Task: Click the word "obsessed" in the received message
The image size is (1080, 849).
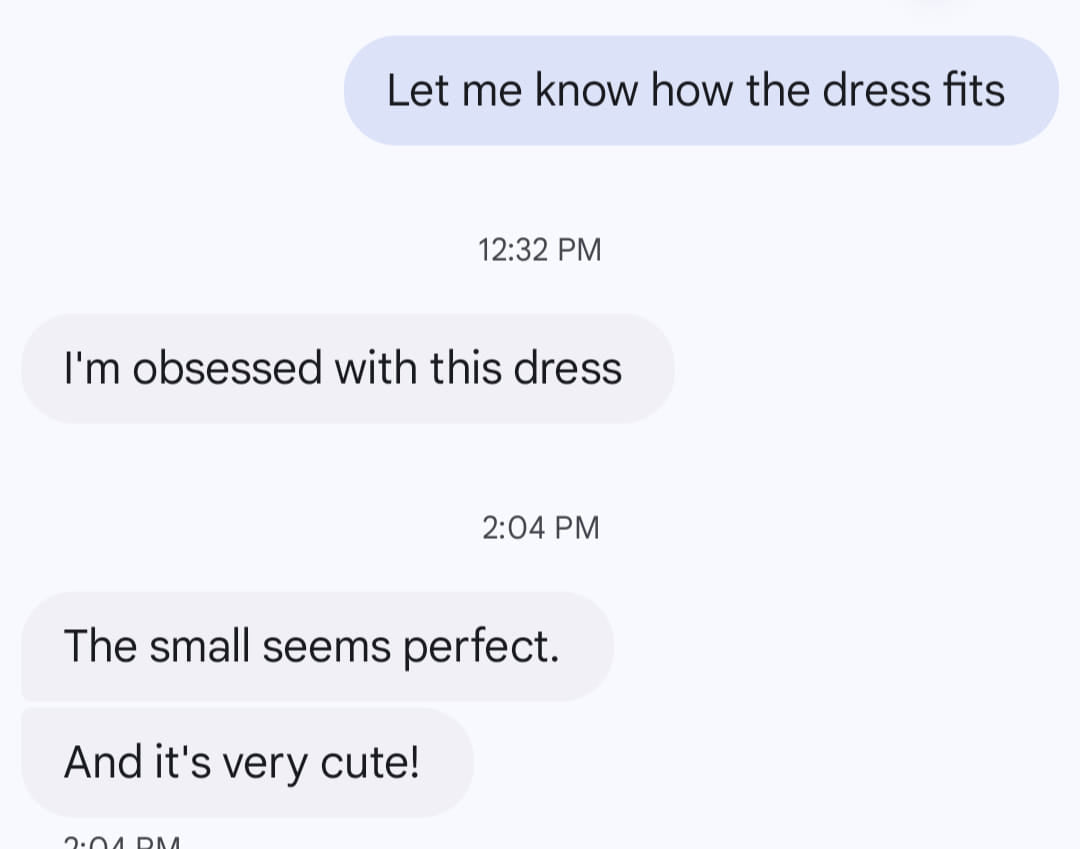Action: (x=227, y=369)
